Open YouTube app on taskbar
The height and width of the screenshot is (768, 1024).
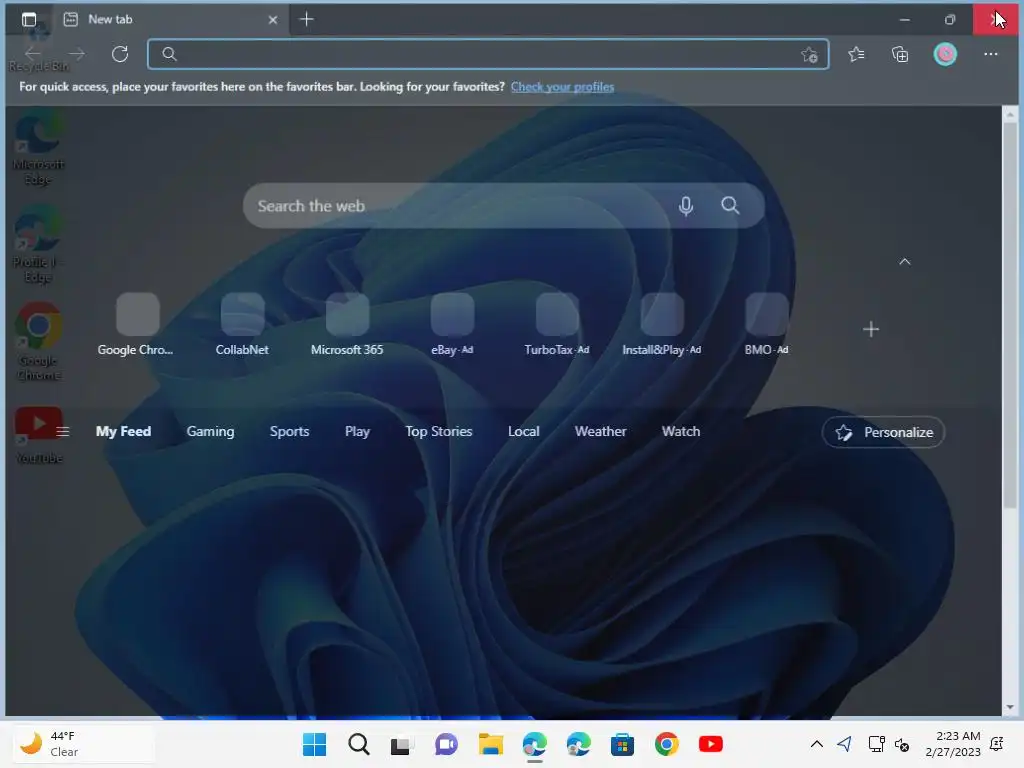point(711,744)
